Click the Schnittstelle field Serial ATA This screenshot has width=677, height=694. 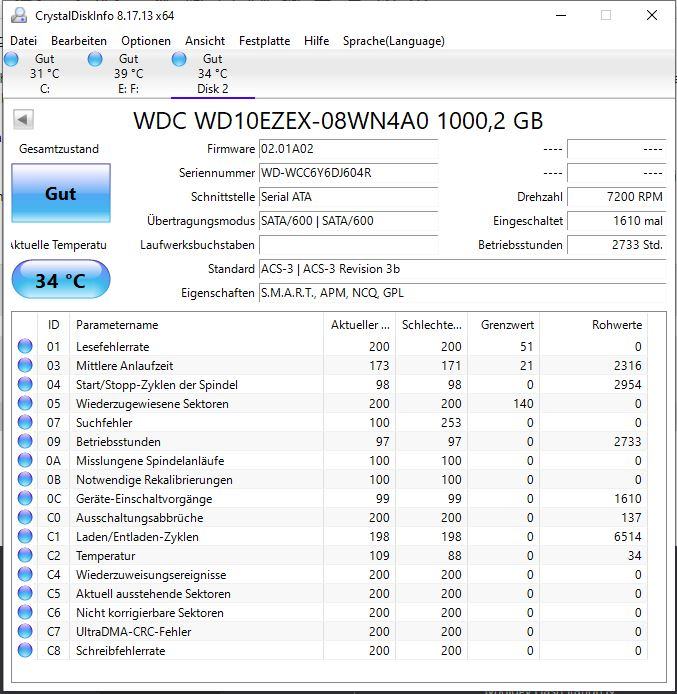tap(349, 197)
